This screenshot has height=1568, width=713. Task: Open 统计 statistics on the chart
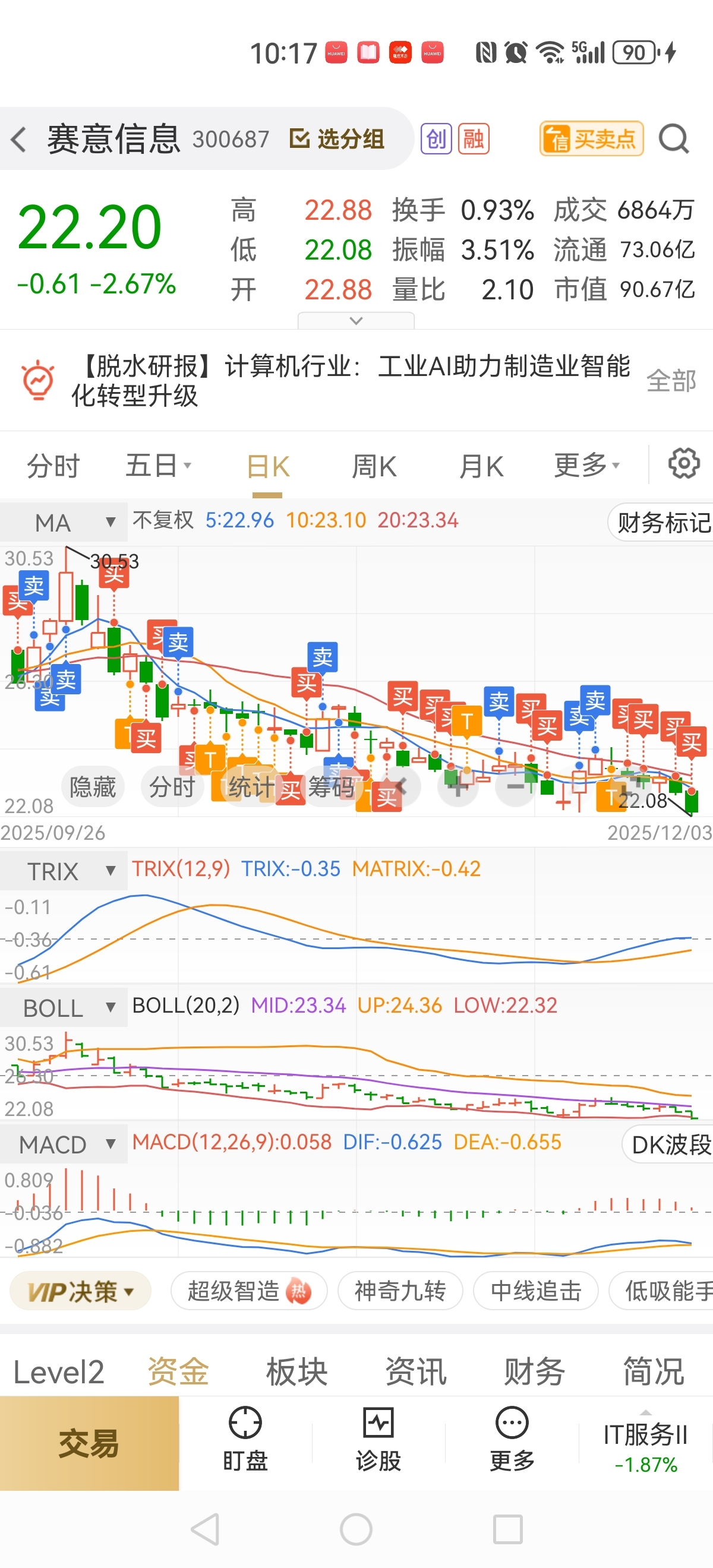(251, 787)
